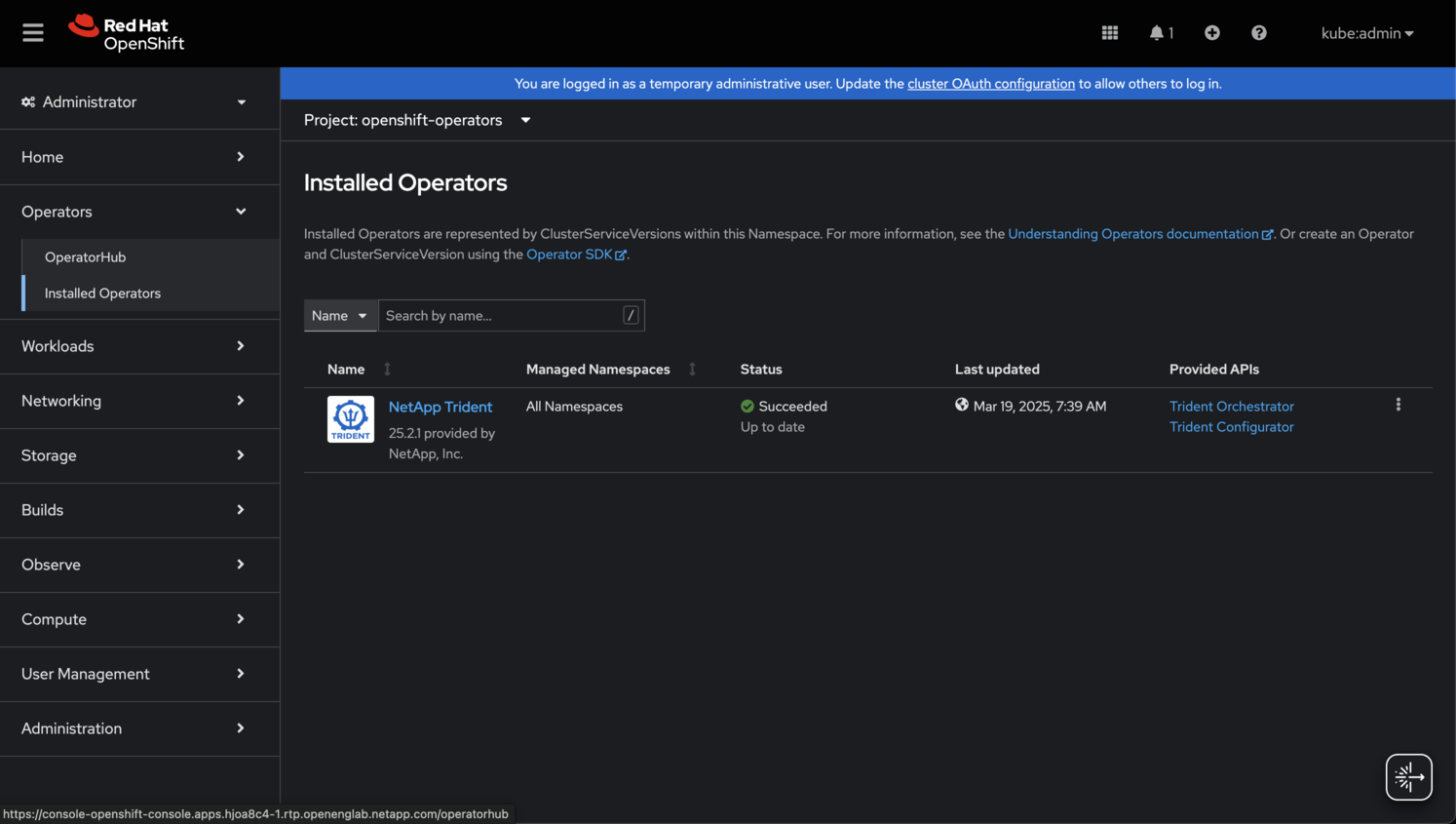Open the notifications bell

(x=1161, y=33)
